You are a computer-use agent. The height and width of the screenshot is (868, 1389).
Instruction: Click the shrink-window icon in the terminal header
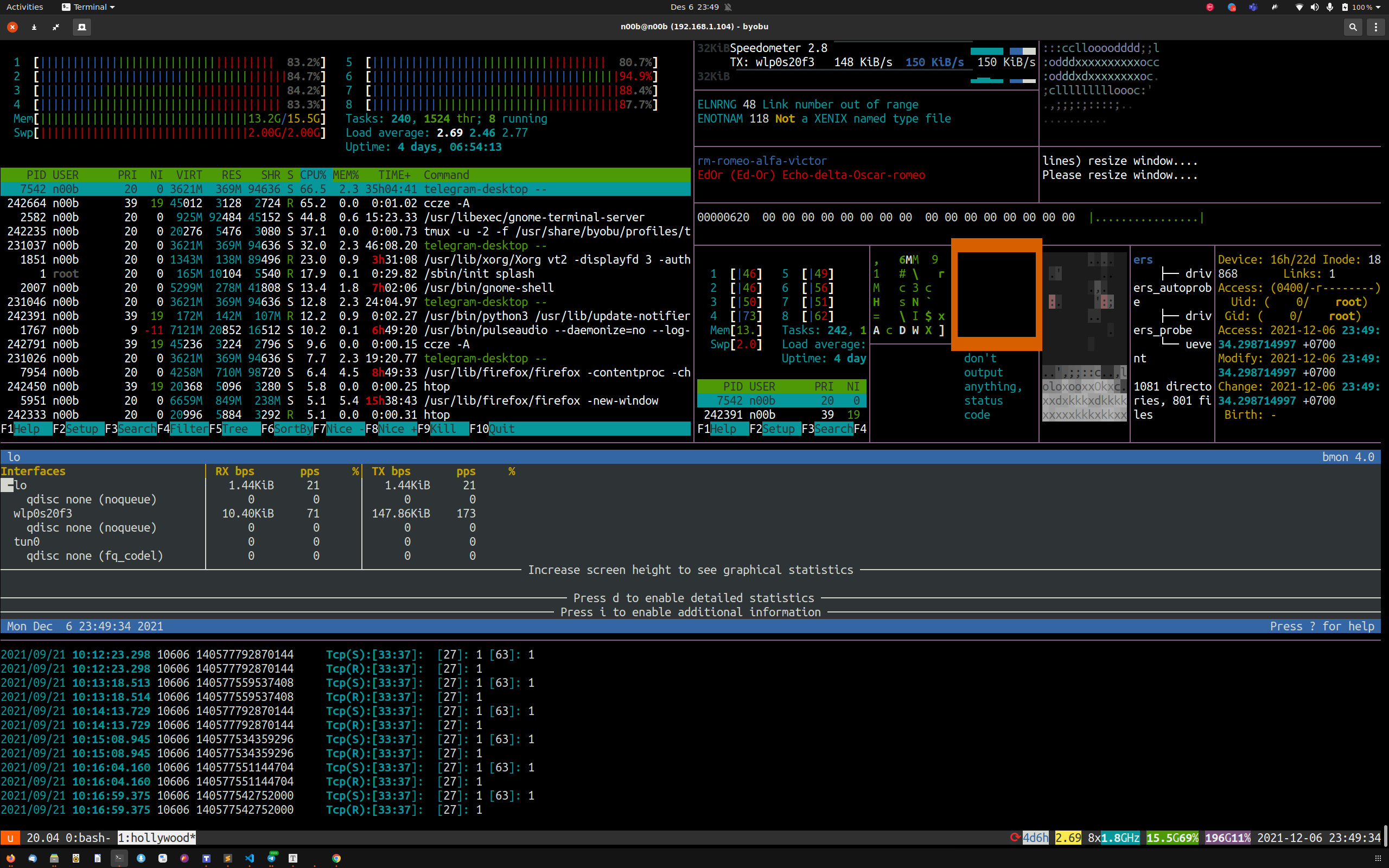pyautogui.click(x=56, y=27)
